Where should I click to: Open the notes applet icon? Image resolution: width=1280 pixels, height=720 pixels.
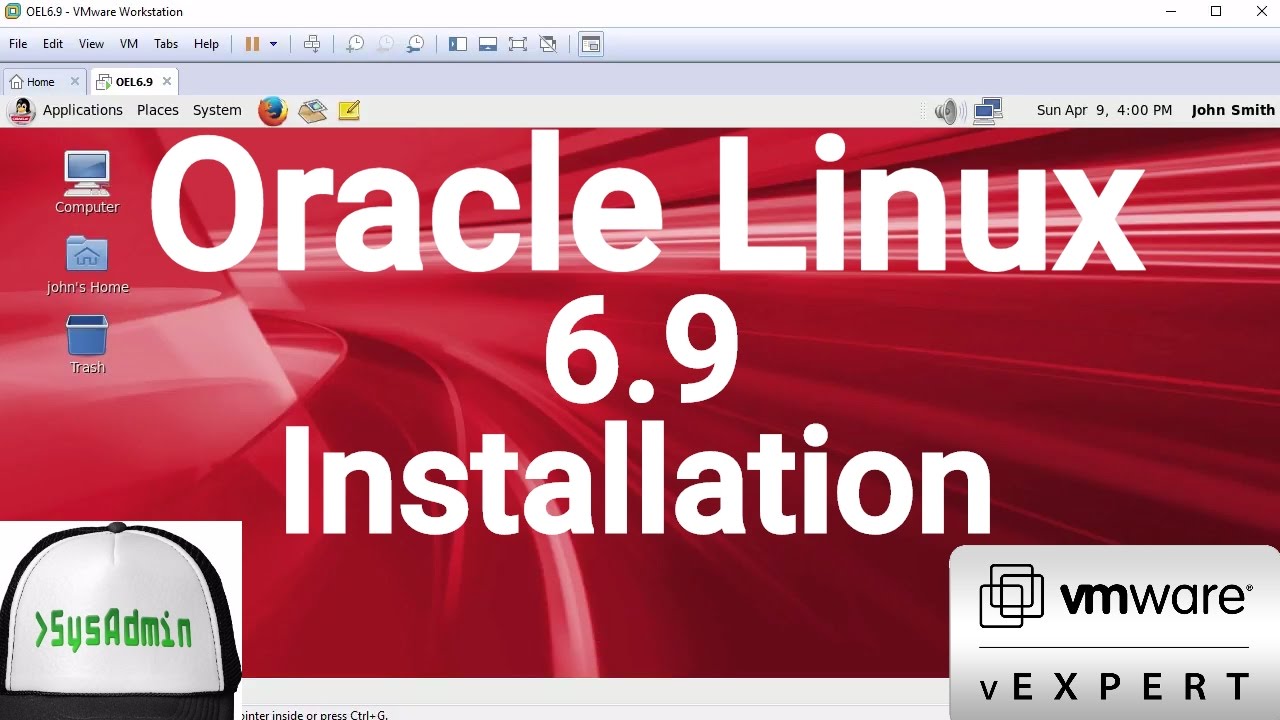click(x=349, y=111)
